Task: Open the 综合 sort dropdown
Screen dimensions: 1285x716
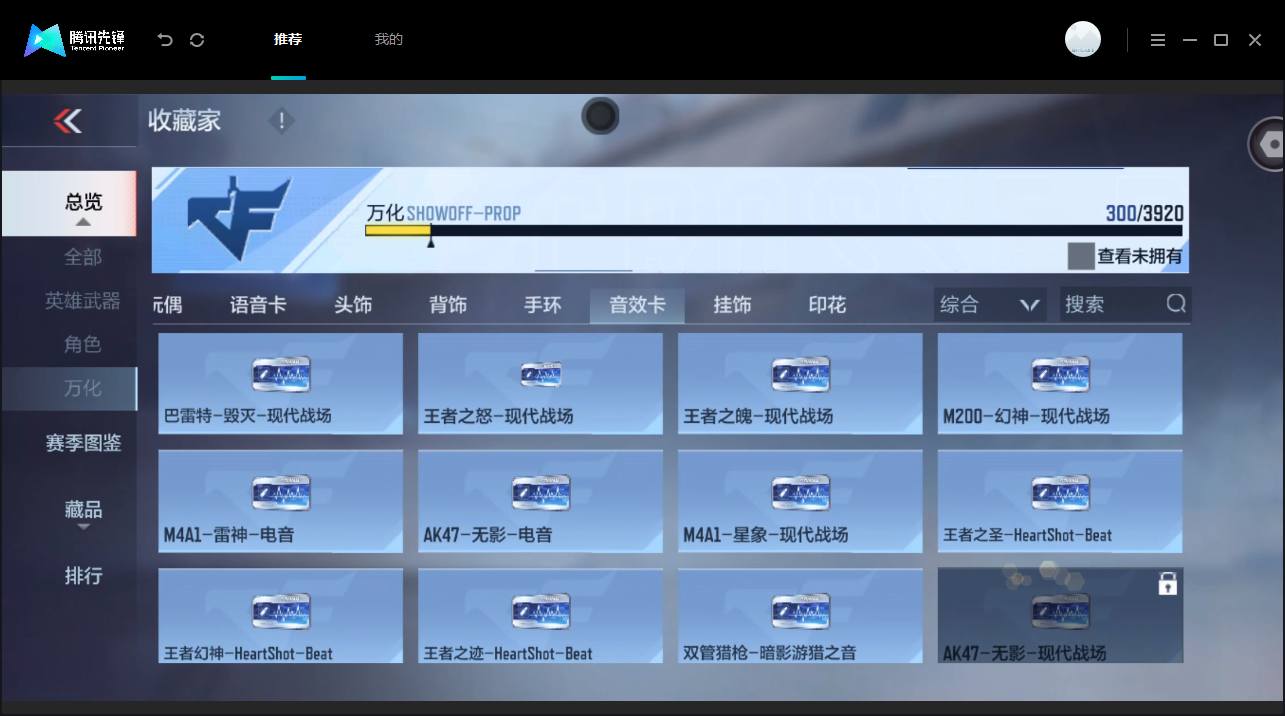Action: [990, 305]
